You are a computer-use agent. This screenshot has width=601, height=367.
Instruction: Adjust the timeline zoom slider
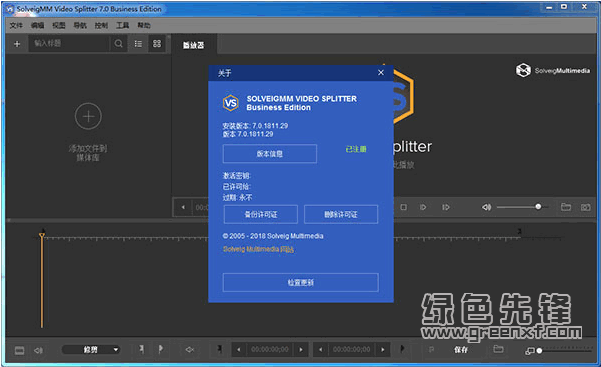pyautogui.click(x=565, y=351)
